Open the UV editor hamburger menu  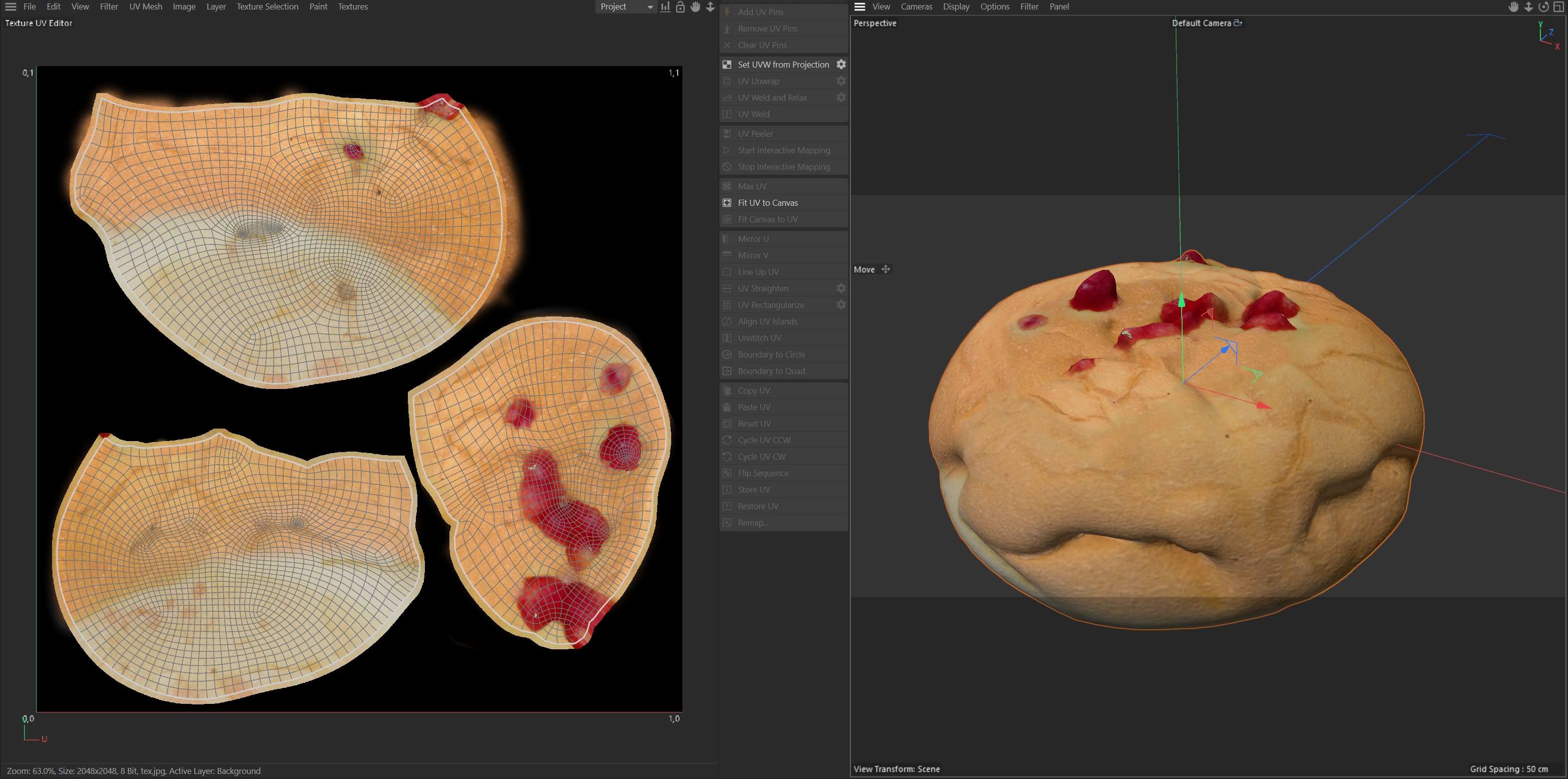(11, 7)
